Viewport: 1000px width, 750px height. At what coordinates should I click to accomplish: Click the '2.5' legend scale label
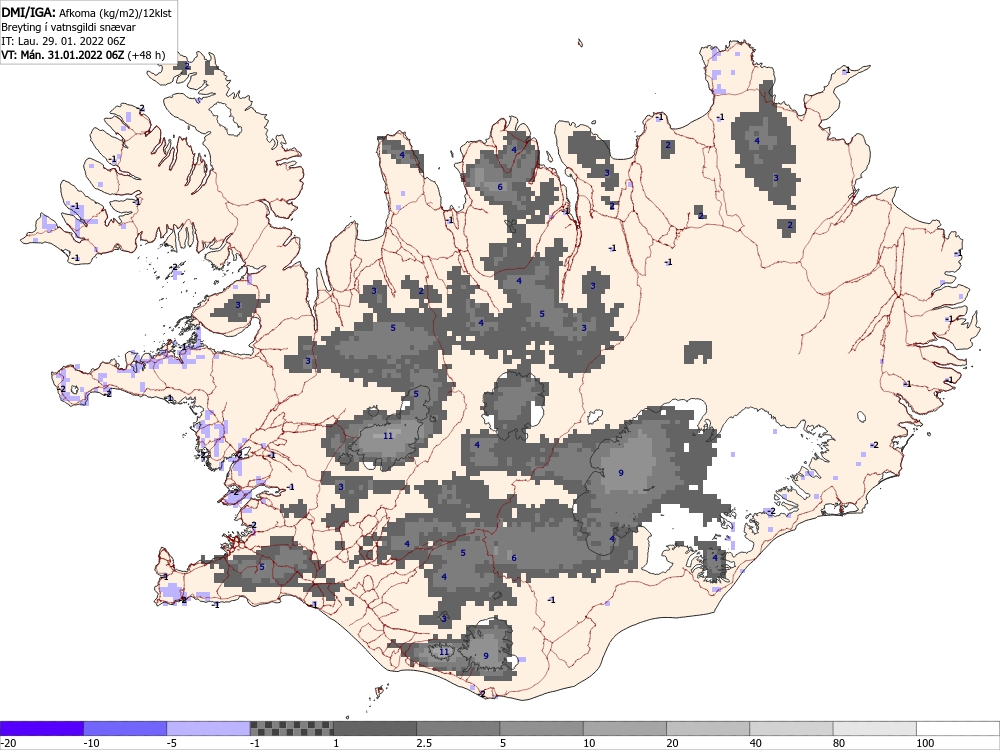click(x=424, y=743)
